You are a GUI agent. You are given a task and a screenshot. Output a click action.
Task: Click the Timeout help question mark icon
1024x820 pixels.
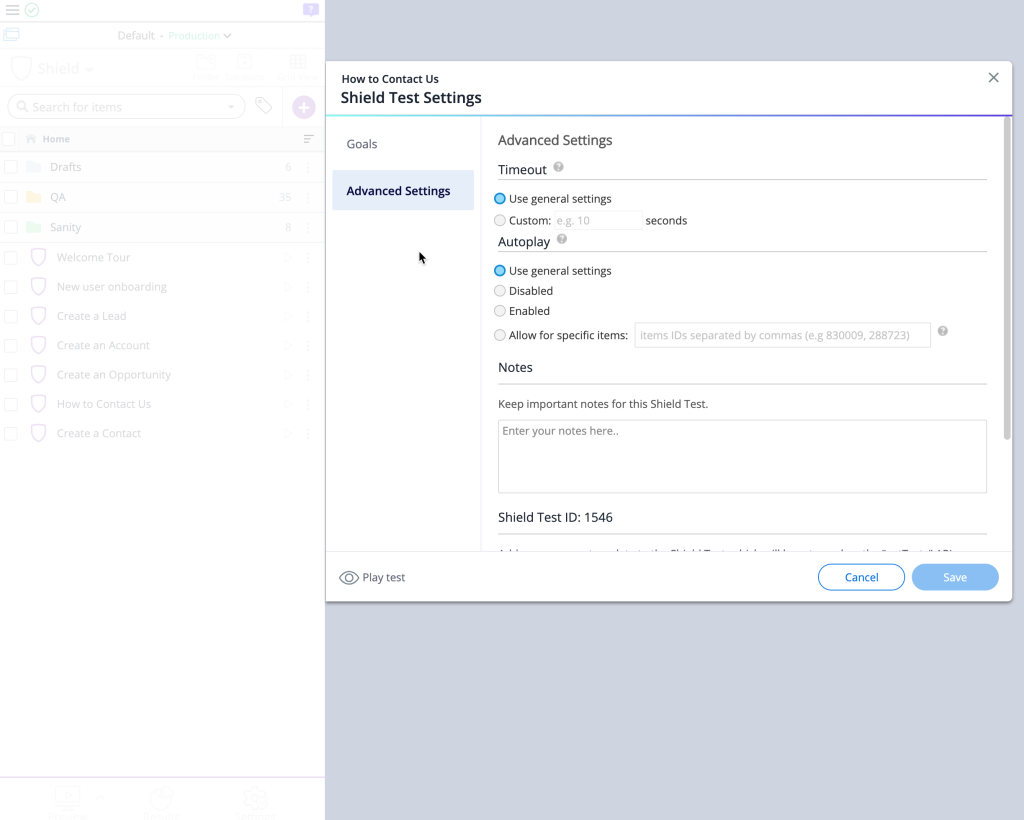[559, 168]
